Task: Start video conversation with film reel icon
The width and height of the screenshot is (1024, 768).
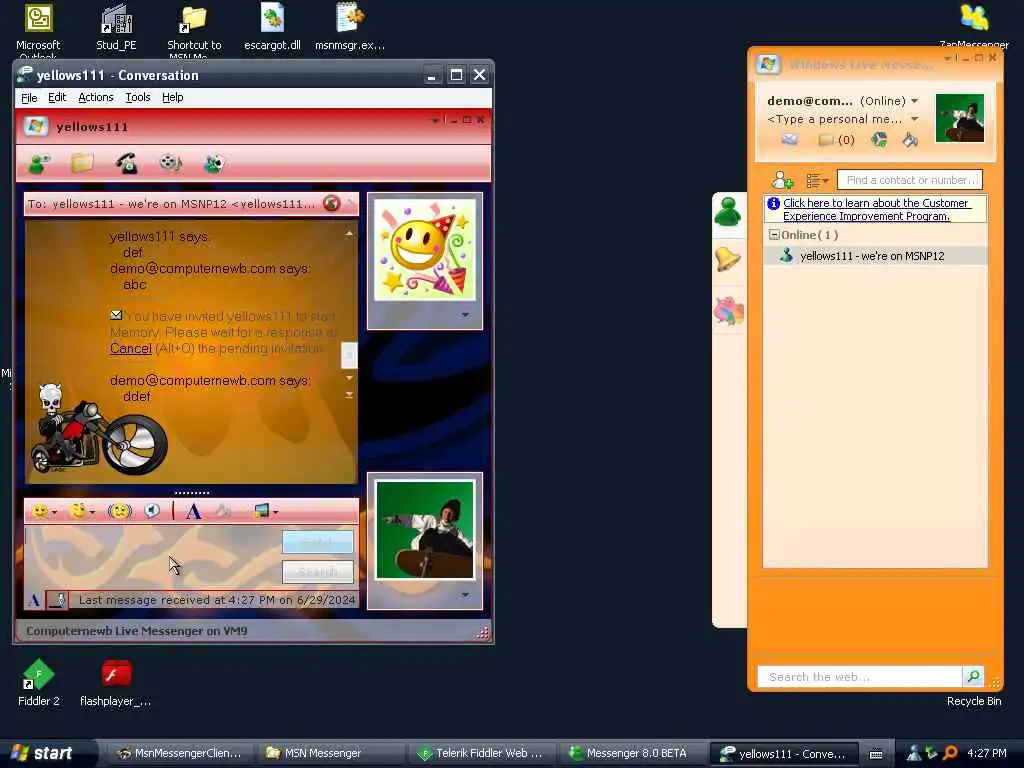Action: tap(170, 163)
